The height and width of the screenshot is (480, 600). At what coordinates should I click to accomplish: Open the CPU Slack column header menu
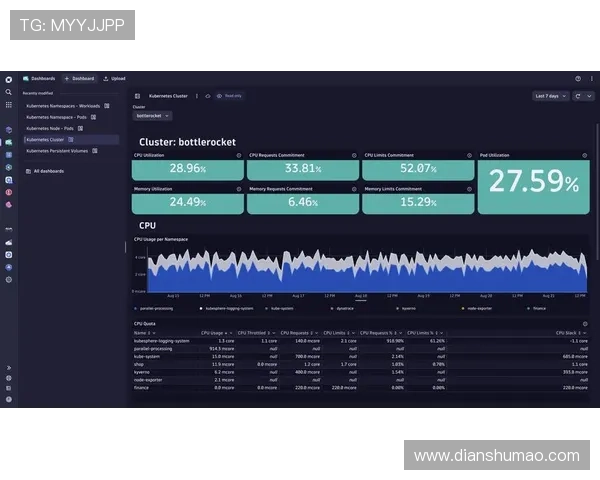[x=585, y=333]
